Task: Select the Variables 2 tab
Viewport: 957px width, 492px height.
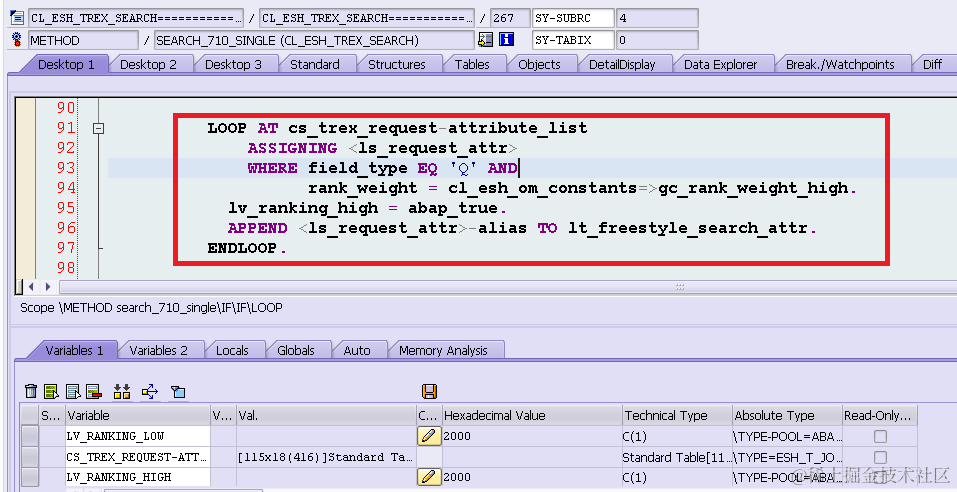Action: click(x=158, y=350)
